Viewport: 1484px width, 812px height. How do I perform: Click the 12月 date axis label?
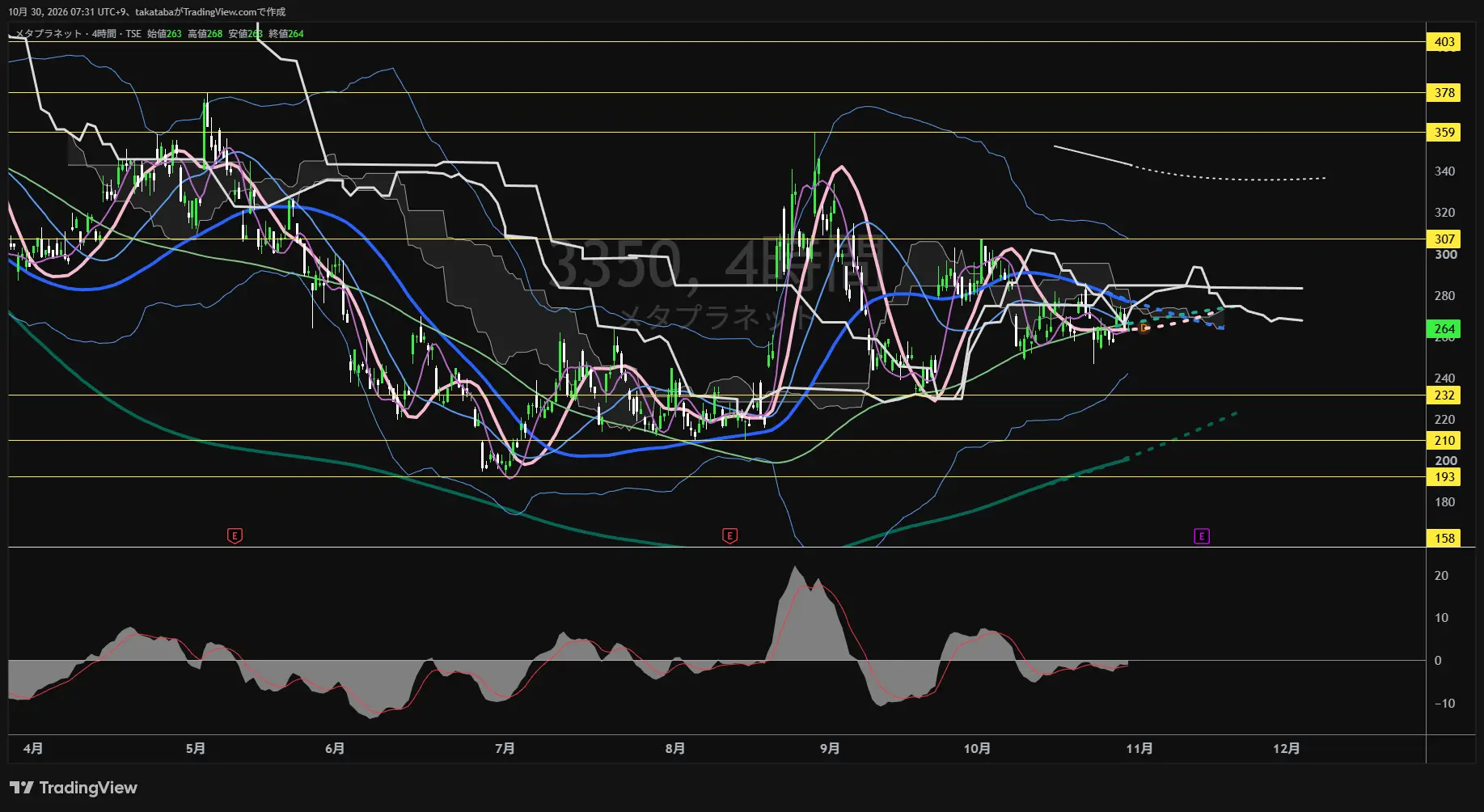[x=1287, y=749]
